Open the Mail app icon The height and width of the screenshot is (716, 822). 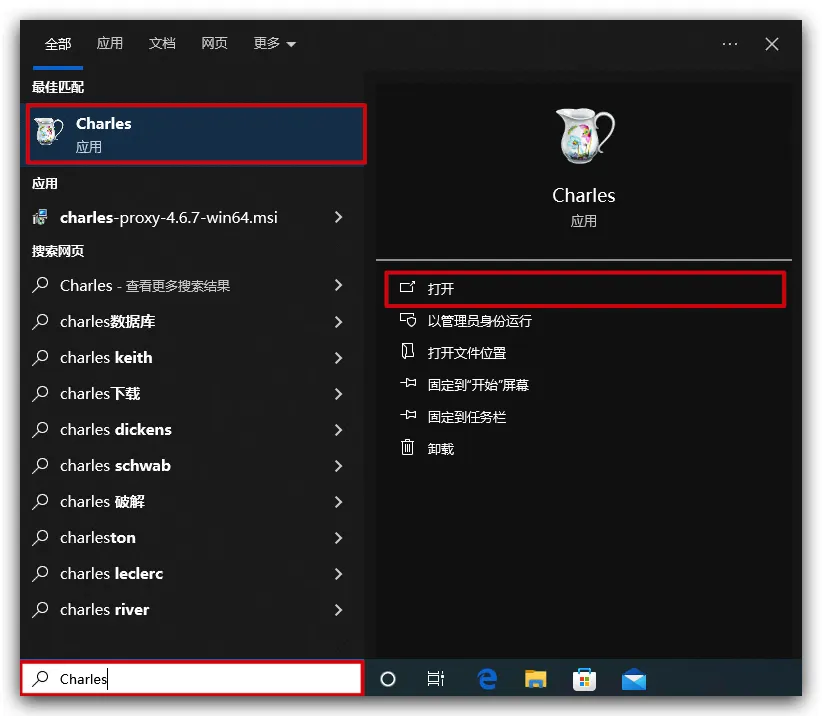pos(633,679)
